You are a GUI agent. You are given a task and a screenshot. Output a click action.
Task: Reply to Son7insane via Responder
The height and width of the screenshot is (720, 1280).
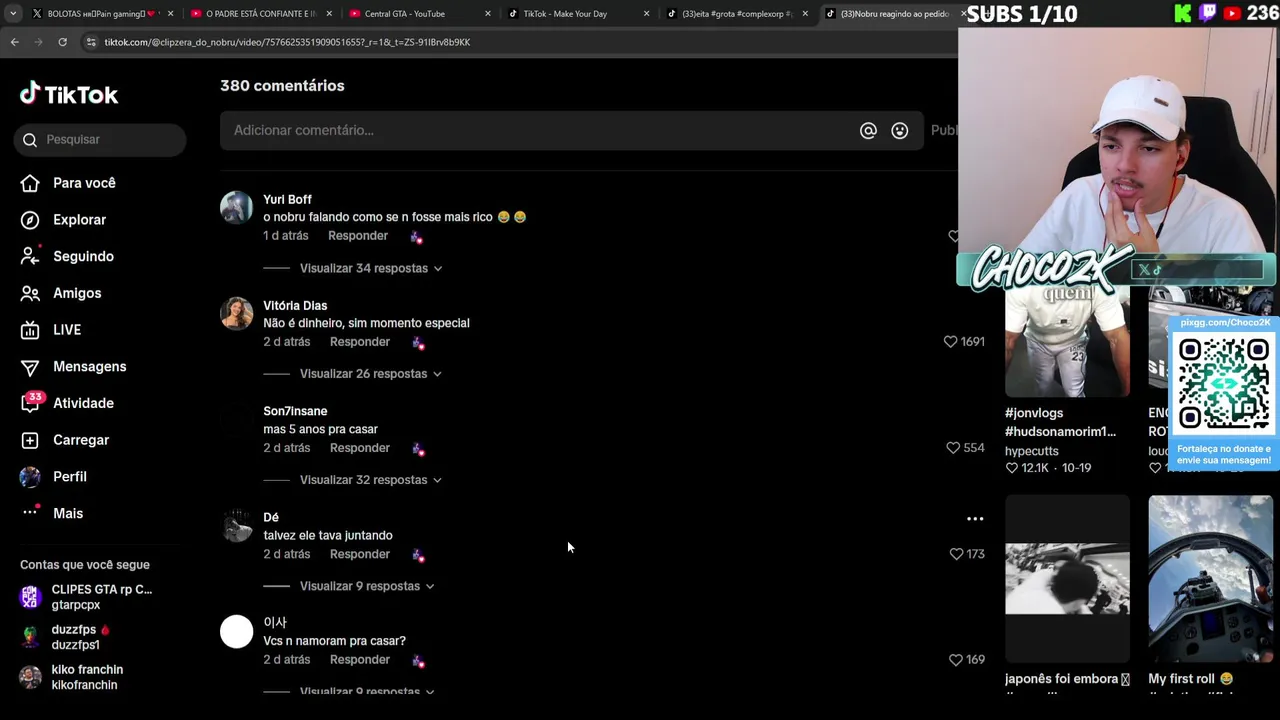pos(360,448)
